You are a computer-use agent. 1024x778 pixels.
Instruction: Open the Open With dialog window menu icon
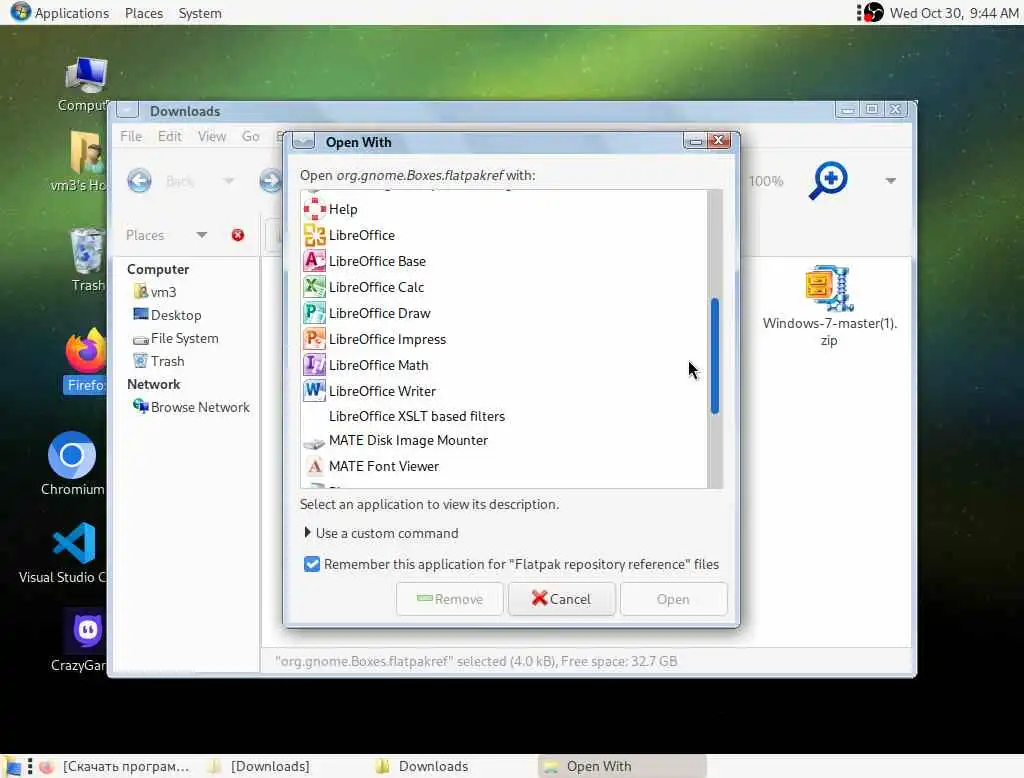304,141
